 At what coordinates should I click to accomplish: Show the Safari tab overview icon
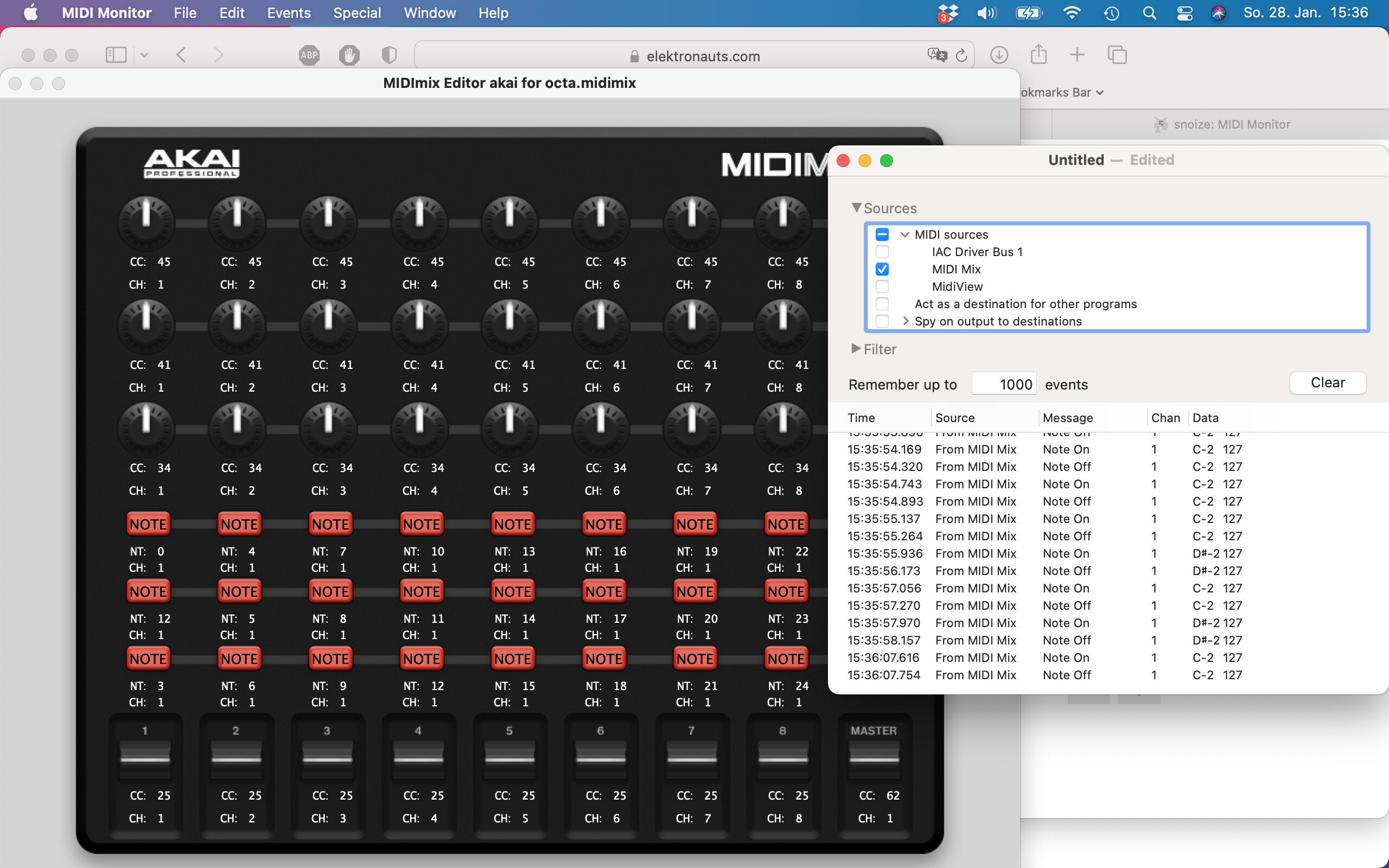point(1117,55)
